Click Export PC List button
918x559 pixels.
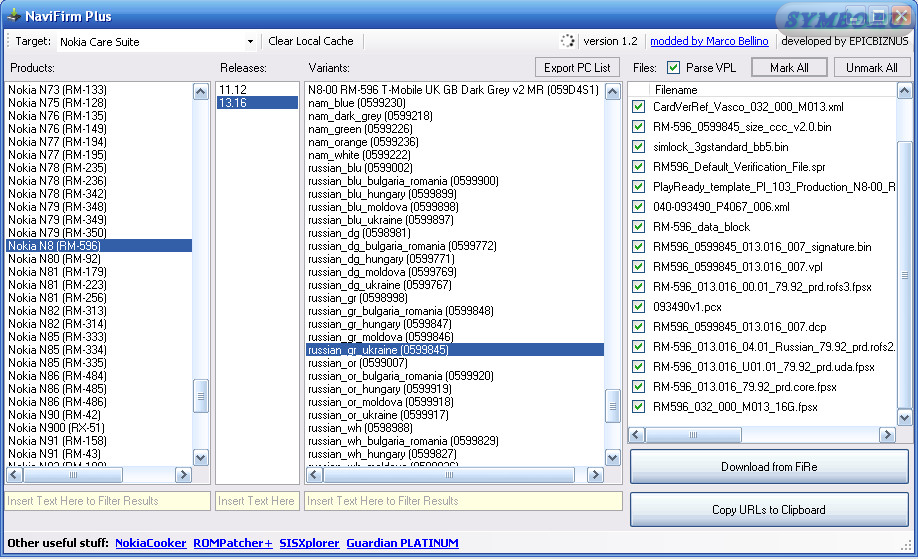(576, 68)
